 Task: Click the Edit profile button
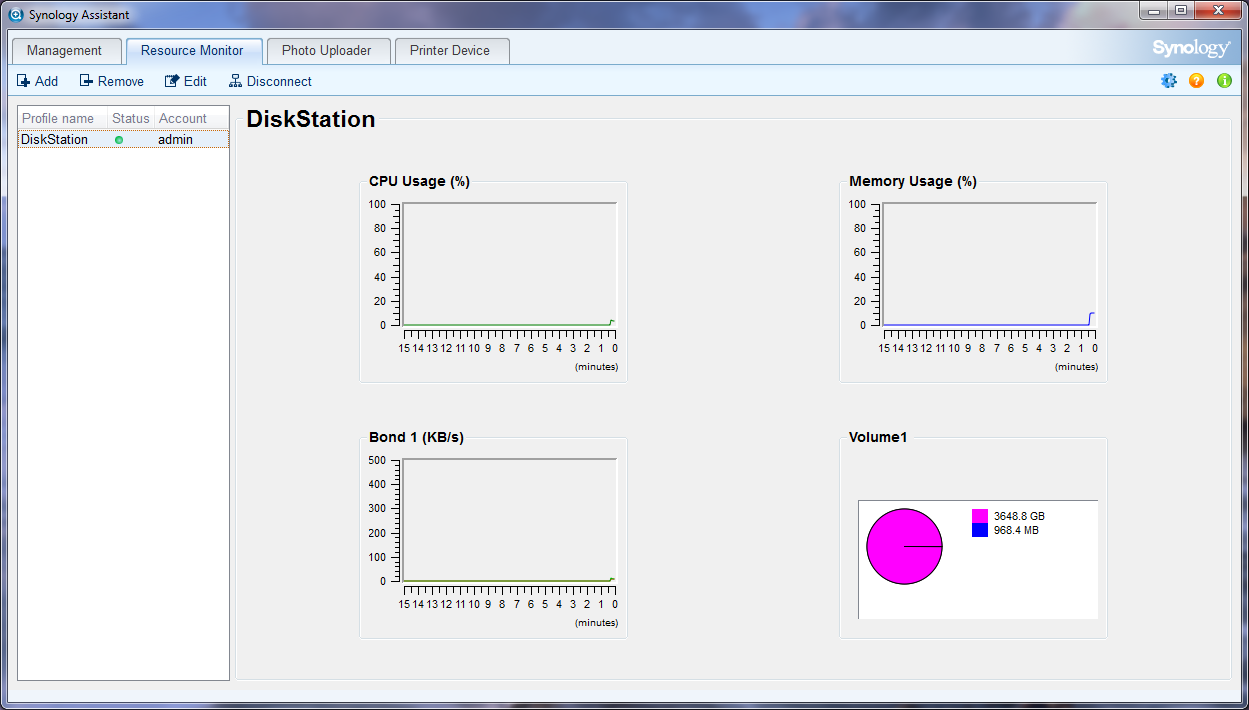(186, 81)
